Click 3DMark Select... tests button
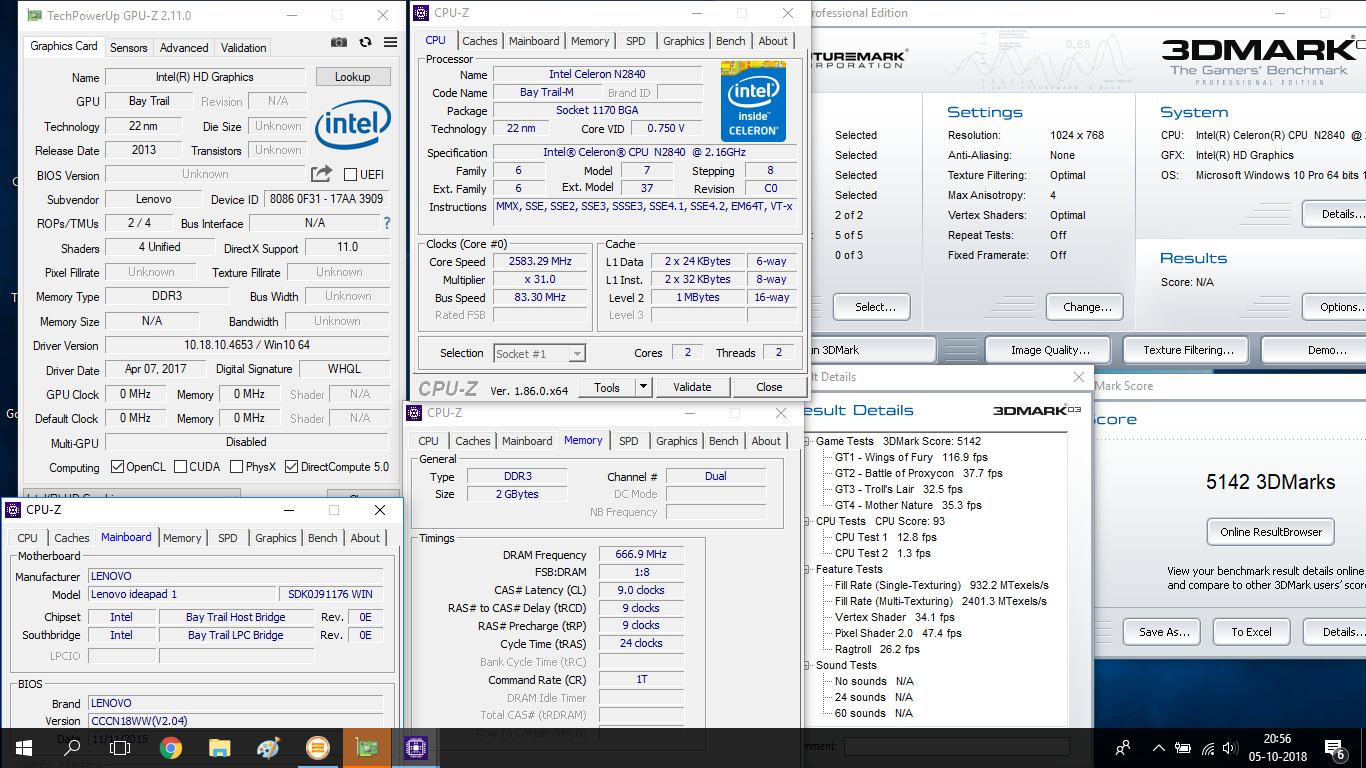This screenshot has width=1366, height=768. (x=871, y=307)
